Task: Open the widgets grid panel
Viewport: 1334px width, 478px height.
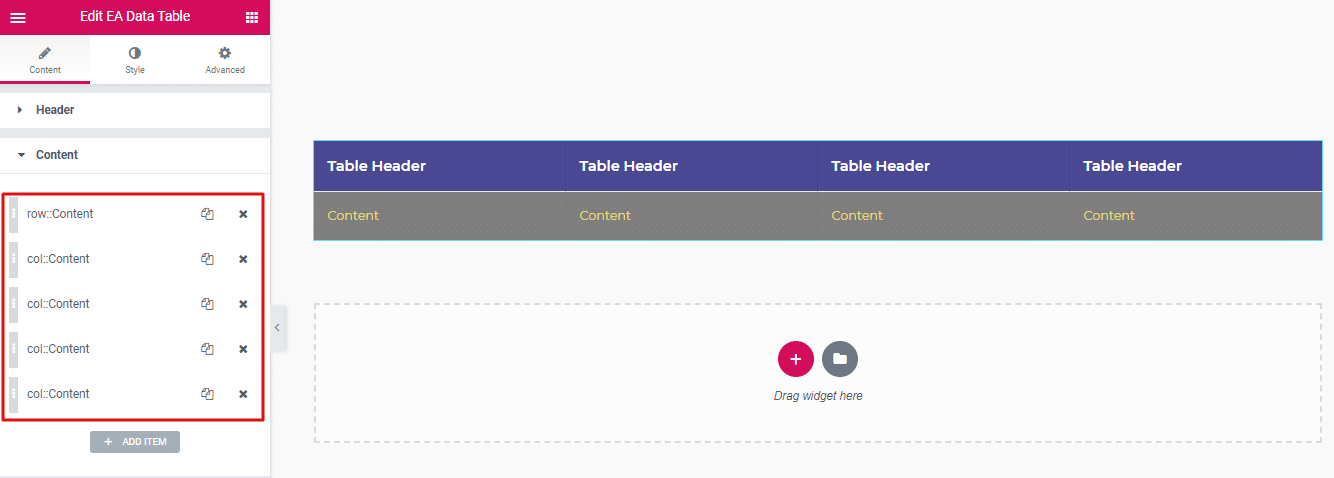Action: pos(251,17)
